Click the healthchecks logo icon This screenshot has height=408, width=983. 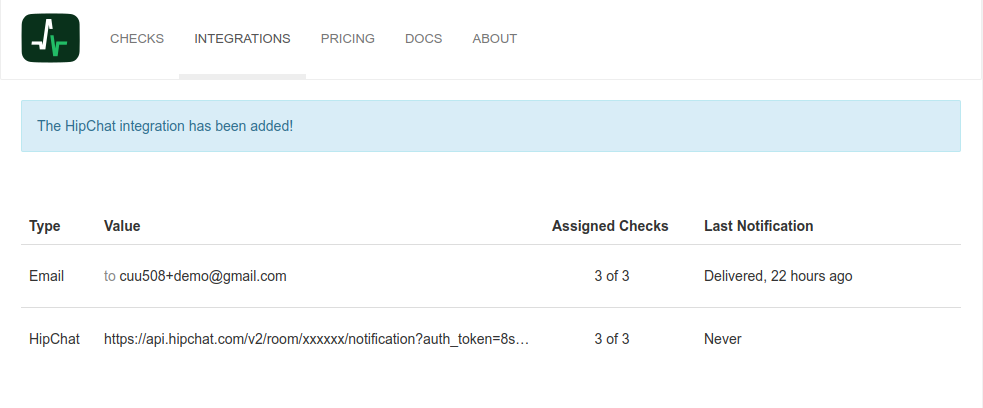(x=50, y=39)
